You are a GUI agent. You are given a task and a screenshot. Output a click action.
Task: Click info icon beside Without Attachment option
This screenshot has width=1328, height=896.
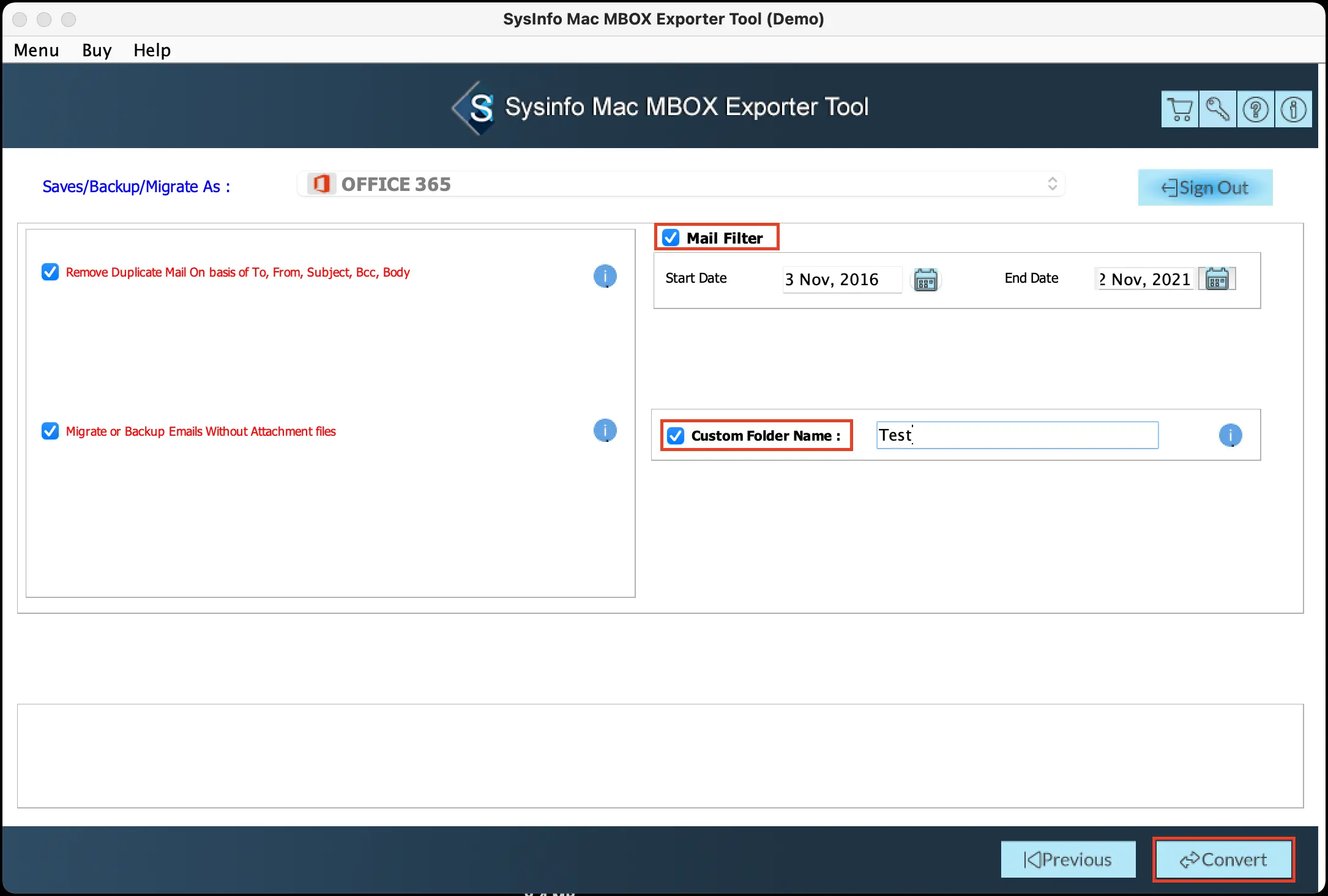pos(605,430)
